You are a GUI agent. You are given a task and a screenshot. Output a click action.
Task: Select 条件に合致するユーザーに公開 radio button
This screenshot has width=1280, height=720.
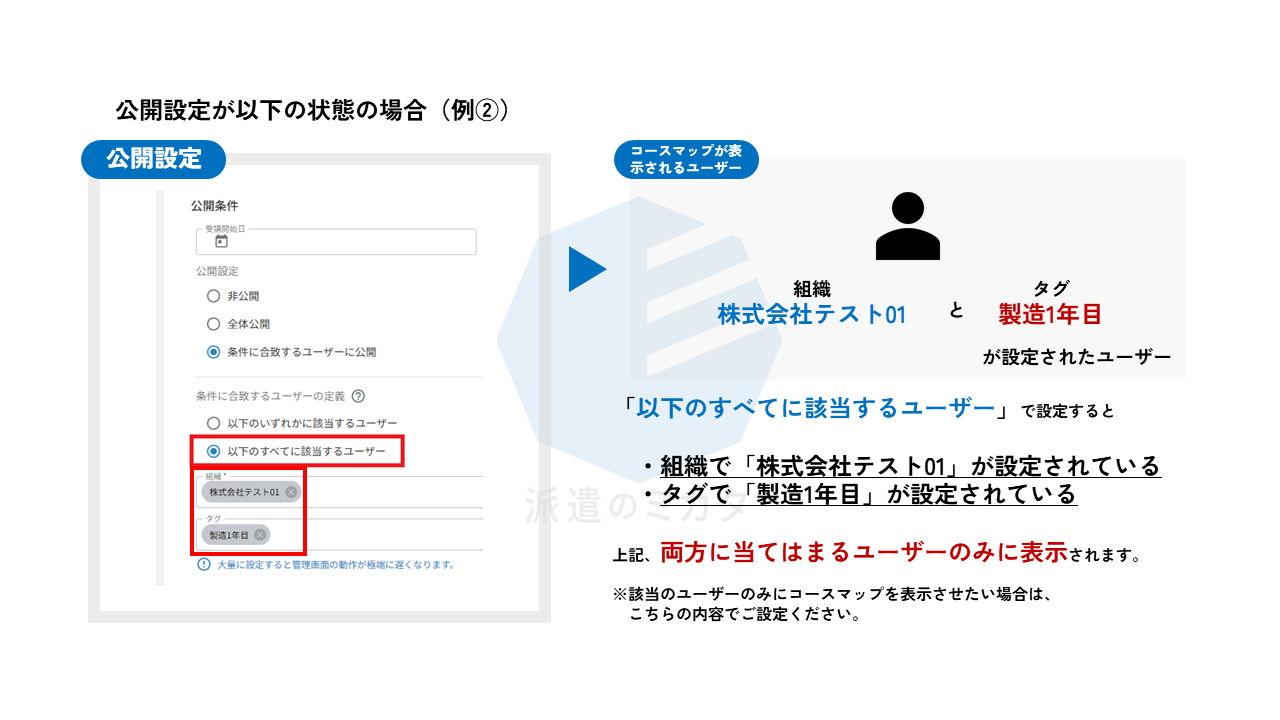tap(213, 352)
